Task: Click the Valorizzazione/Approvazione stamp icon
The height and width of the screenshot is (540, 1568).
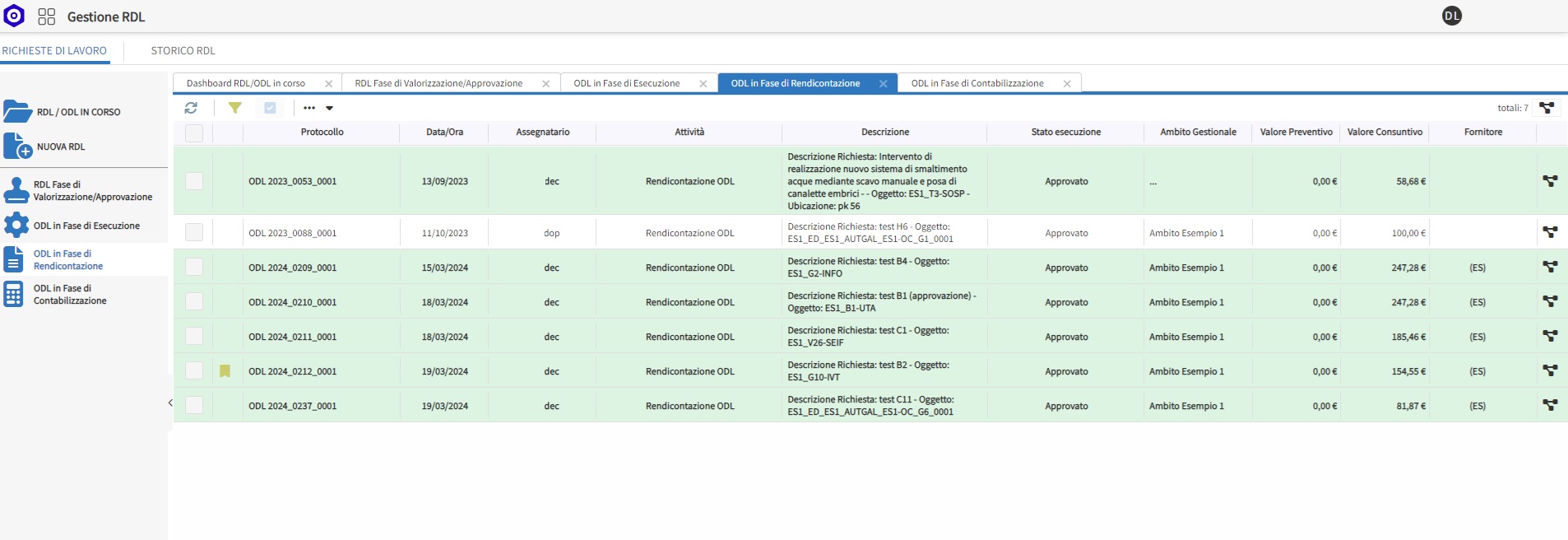Action: click(16, 190)
